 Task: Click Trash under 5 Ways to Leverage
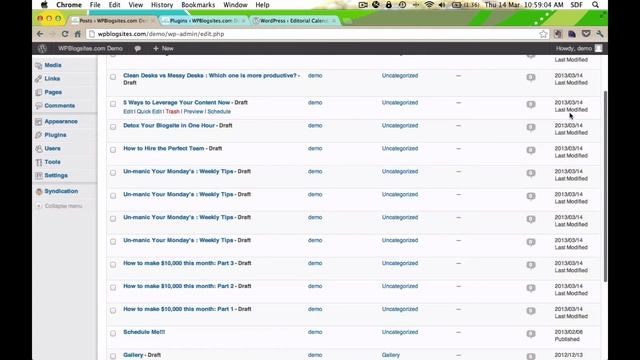pyautogui.click(x=173, y=111)
